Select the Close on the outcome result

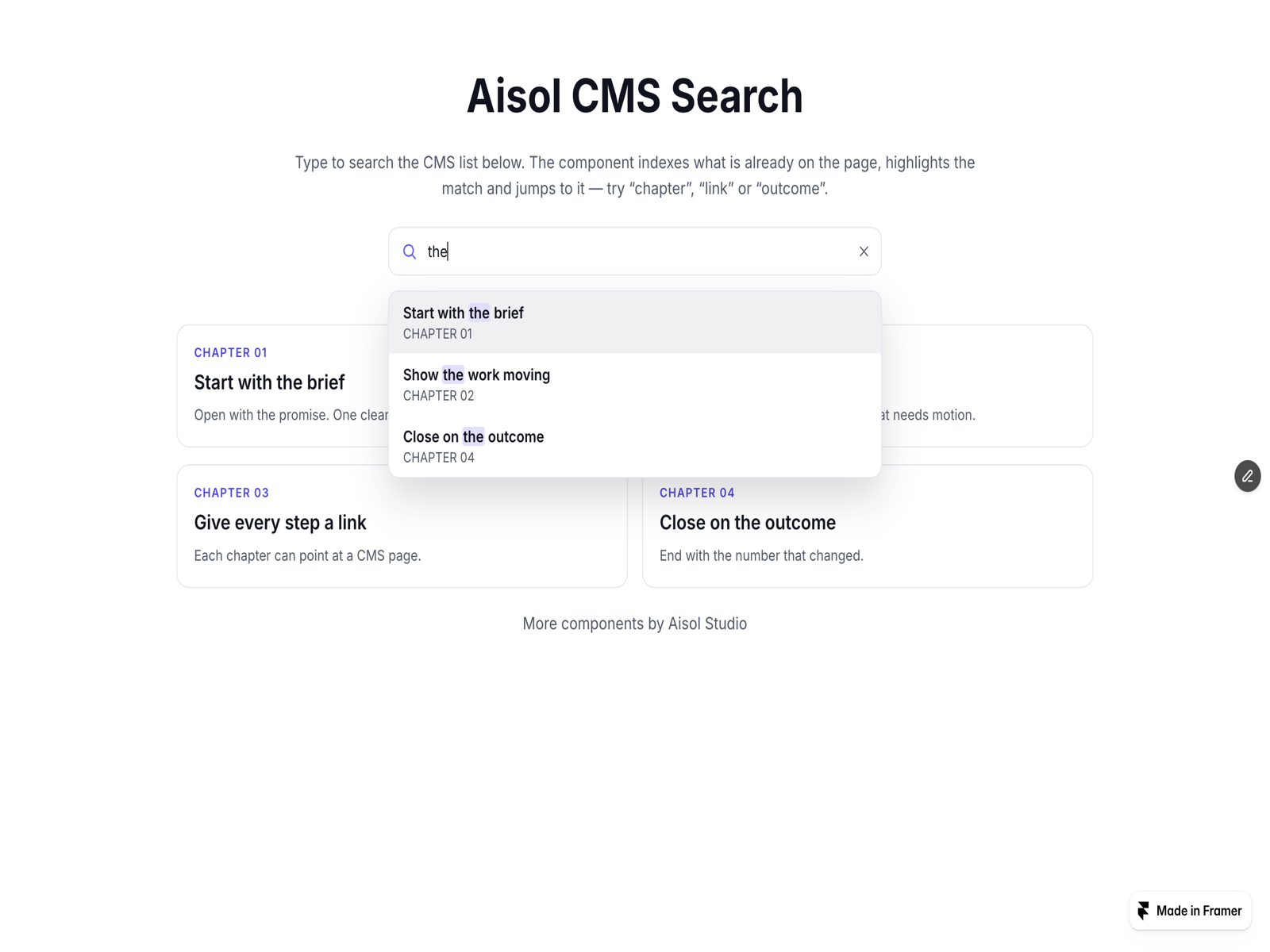coord(634,446)
